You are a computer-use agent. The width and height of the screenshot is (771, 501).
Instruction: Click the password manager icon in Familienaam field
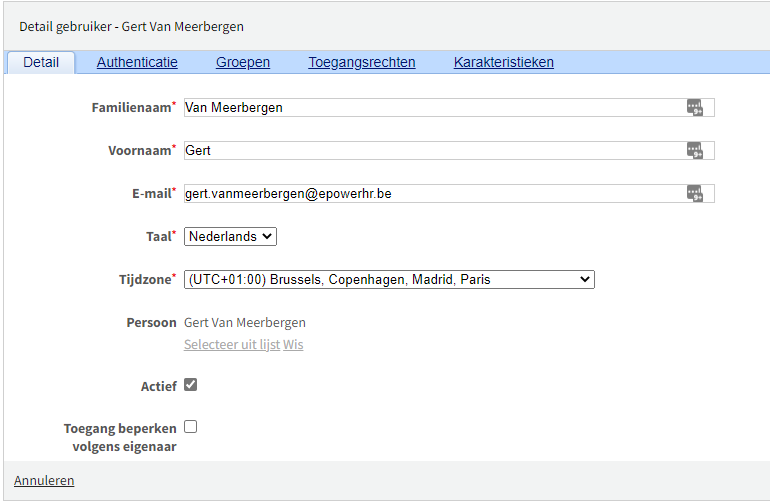[x=695, y=107]
